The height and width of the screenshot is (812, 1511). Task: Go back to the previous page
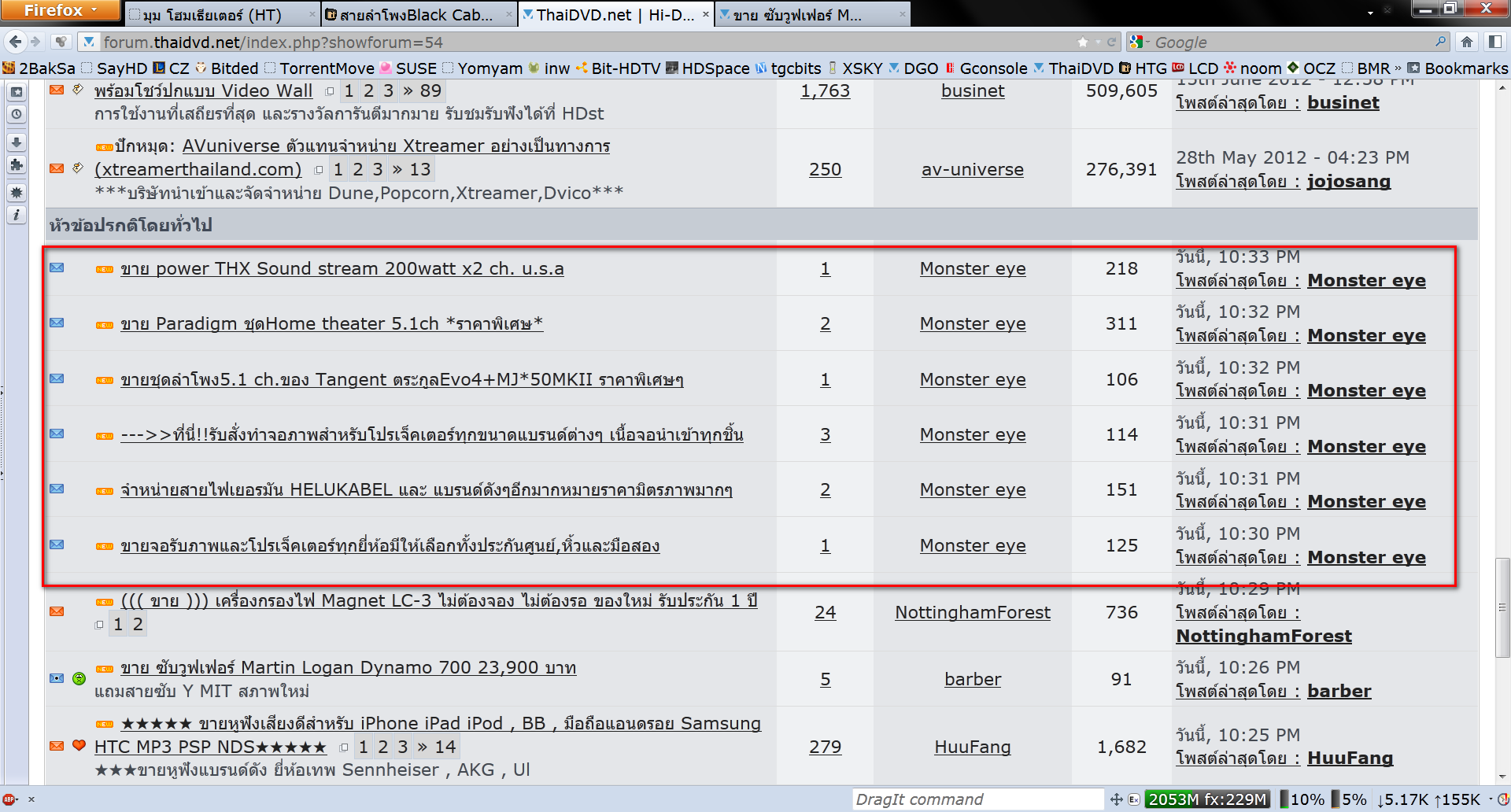coord(14,42)
